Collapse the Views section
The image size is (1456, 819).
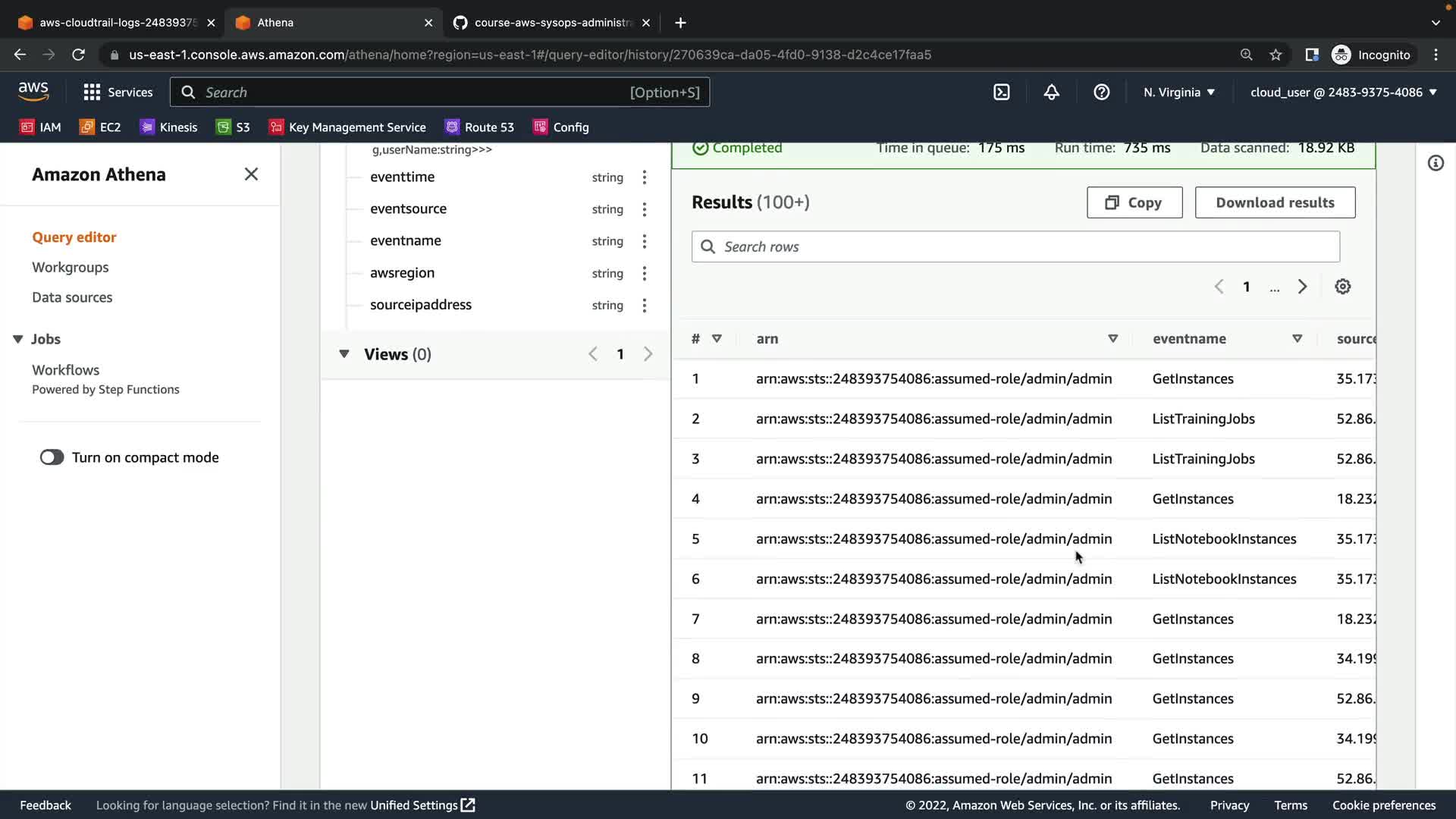coord(344,354)
